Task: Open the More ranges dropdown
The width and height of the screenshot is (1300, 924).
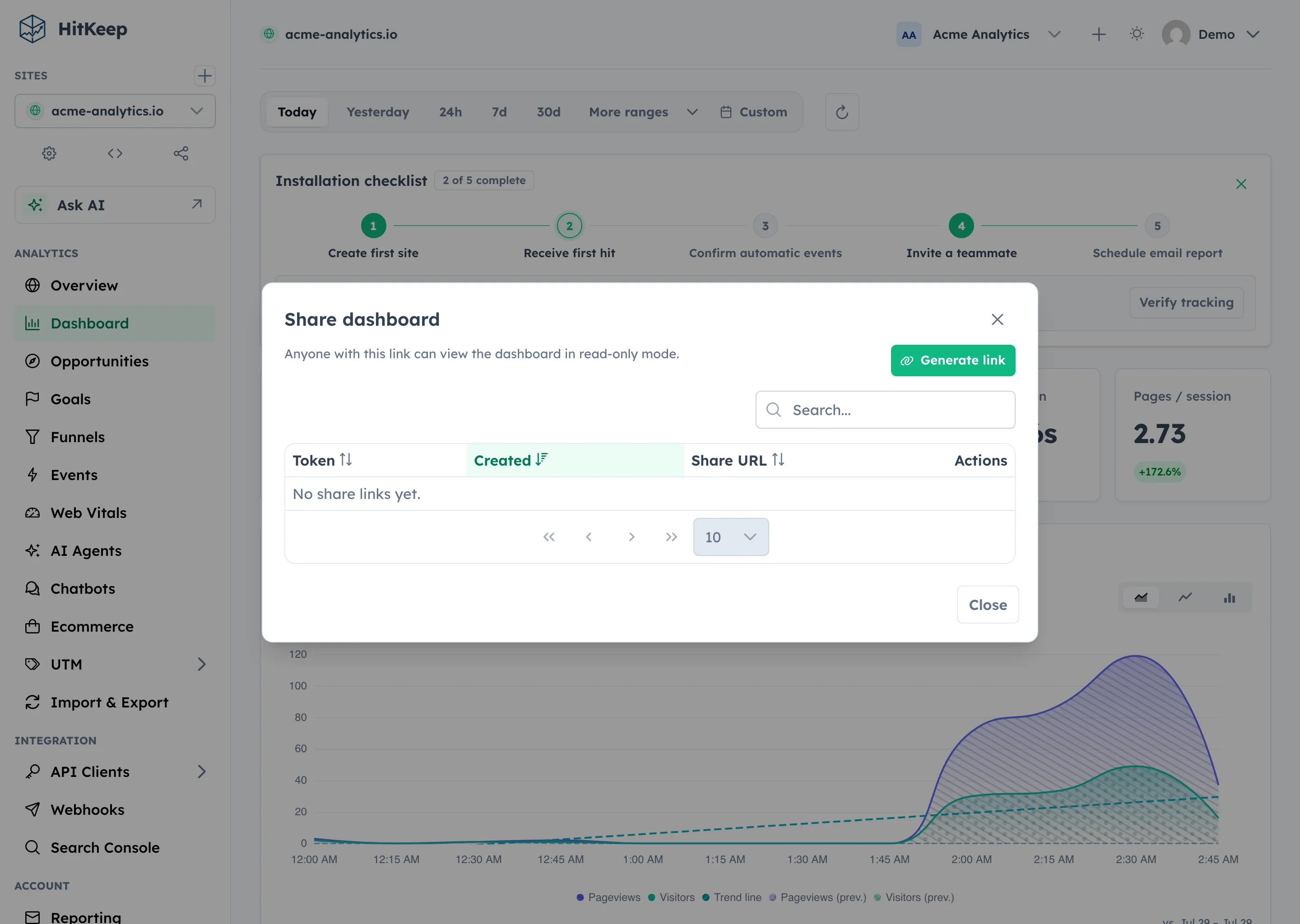Action: coord(643,112)
